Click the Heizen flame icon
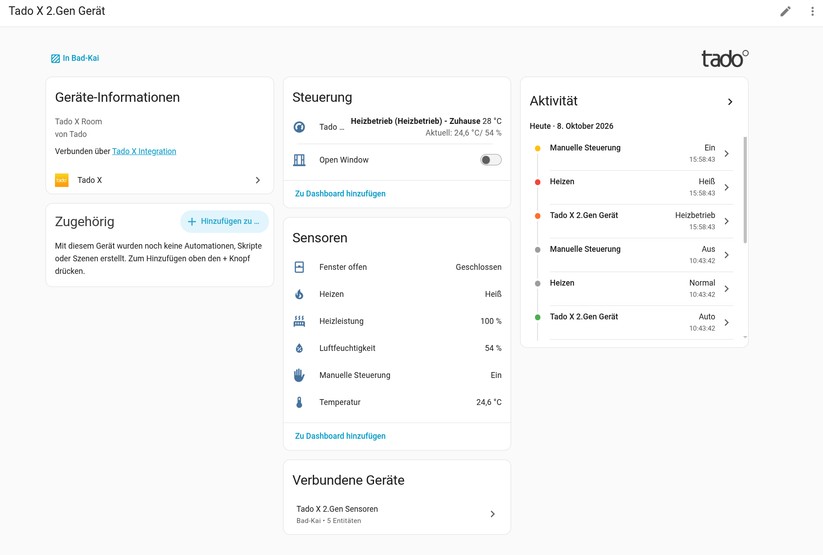823x555 pixels. pyautogui.click(x=299, y=294)
